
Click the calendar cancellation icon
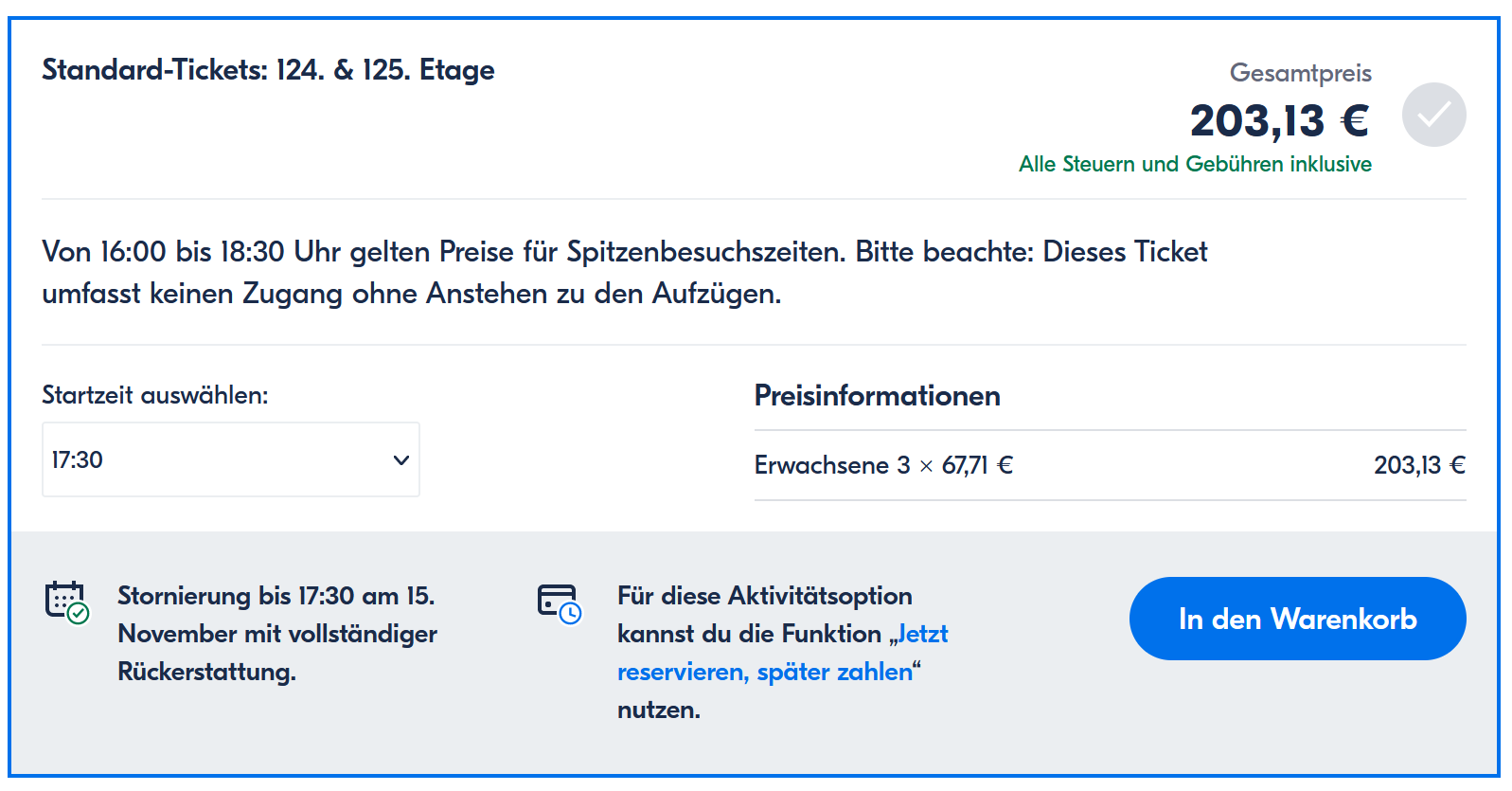point(65,601)
